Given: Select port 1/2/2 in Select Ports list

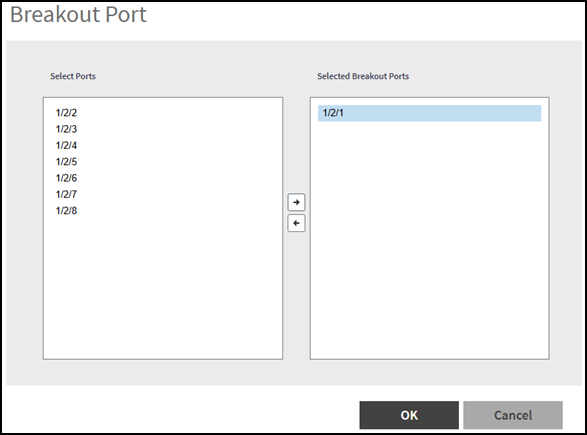Looking at the screenshot, I should [66, 113].
